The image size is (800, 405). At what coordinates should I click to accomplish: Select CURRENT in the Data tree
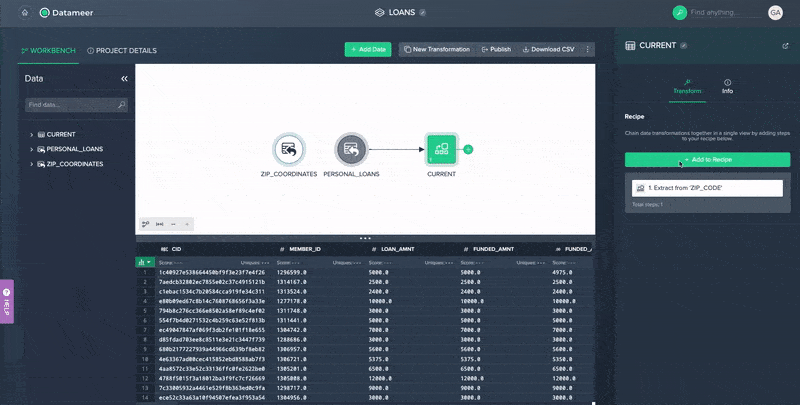coord(61,135)
